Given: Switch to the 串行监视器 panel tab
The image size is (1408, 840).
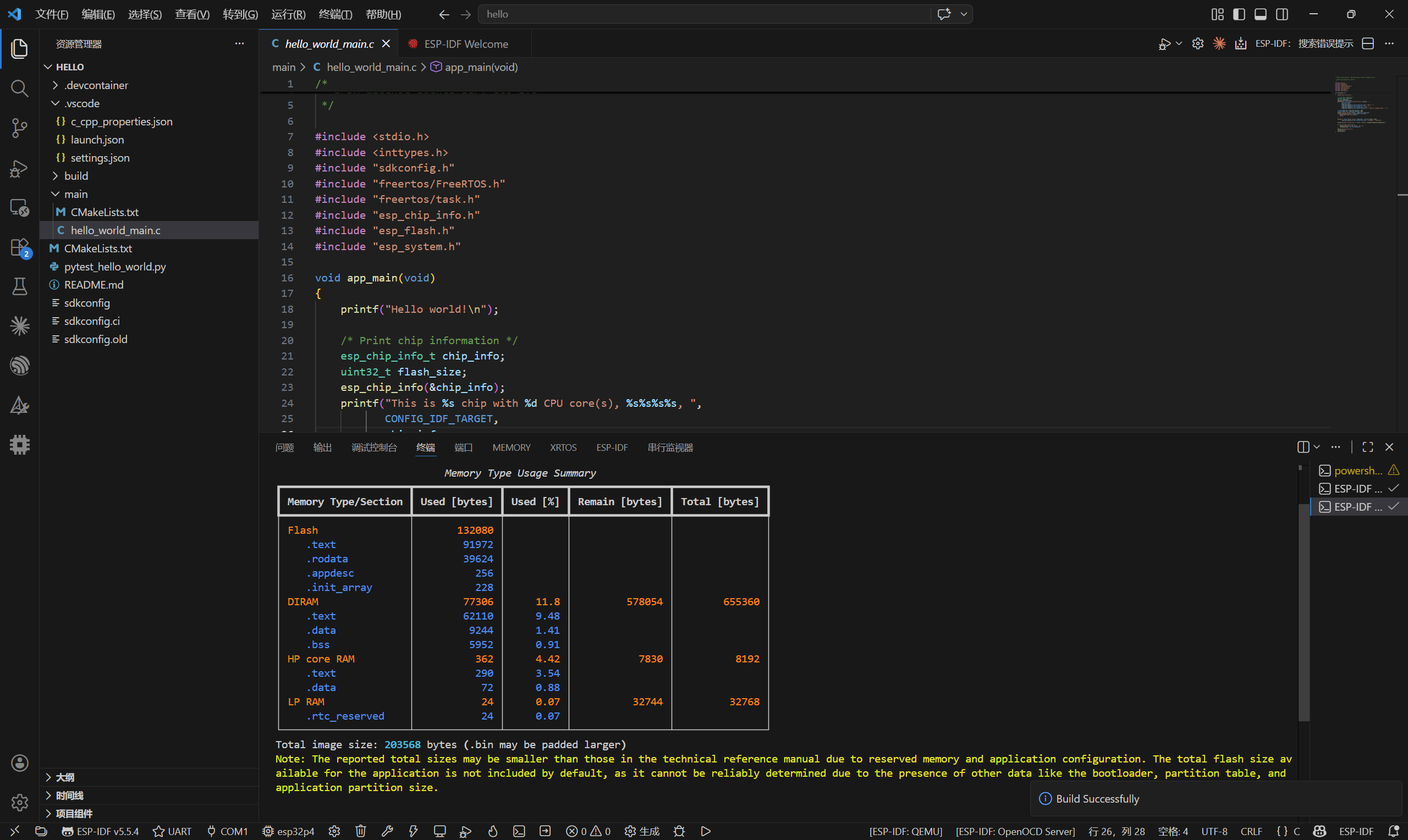Looking at the screenshot, I should point(670,447).
